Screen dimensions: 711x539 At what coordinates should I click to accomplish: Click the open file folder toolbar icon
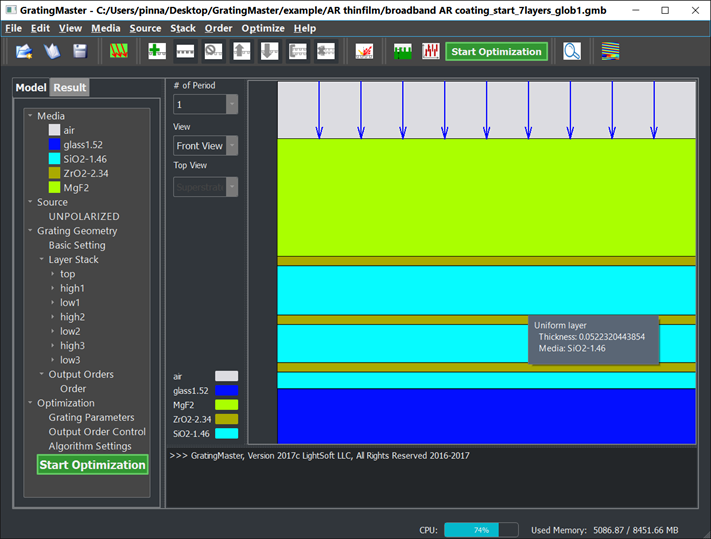click(24, 51)
